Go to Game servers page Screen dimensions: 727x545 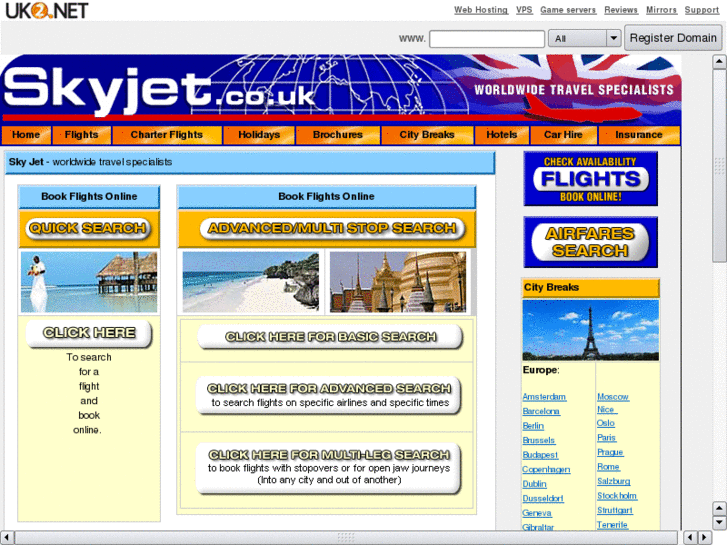[x=568, y=10]
